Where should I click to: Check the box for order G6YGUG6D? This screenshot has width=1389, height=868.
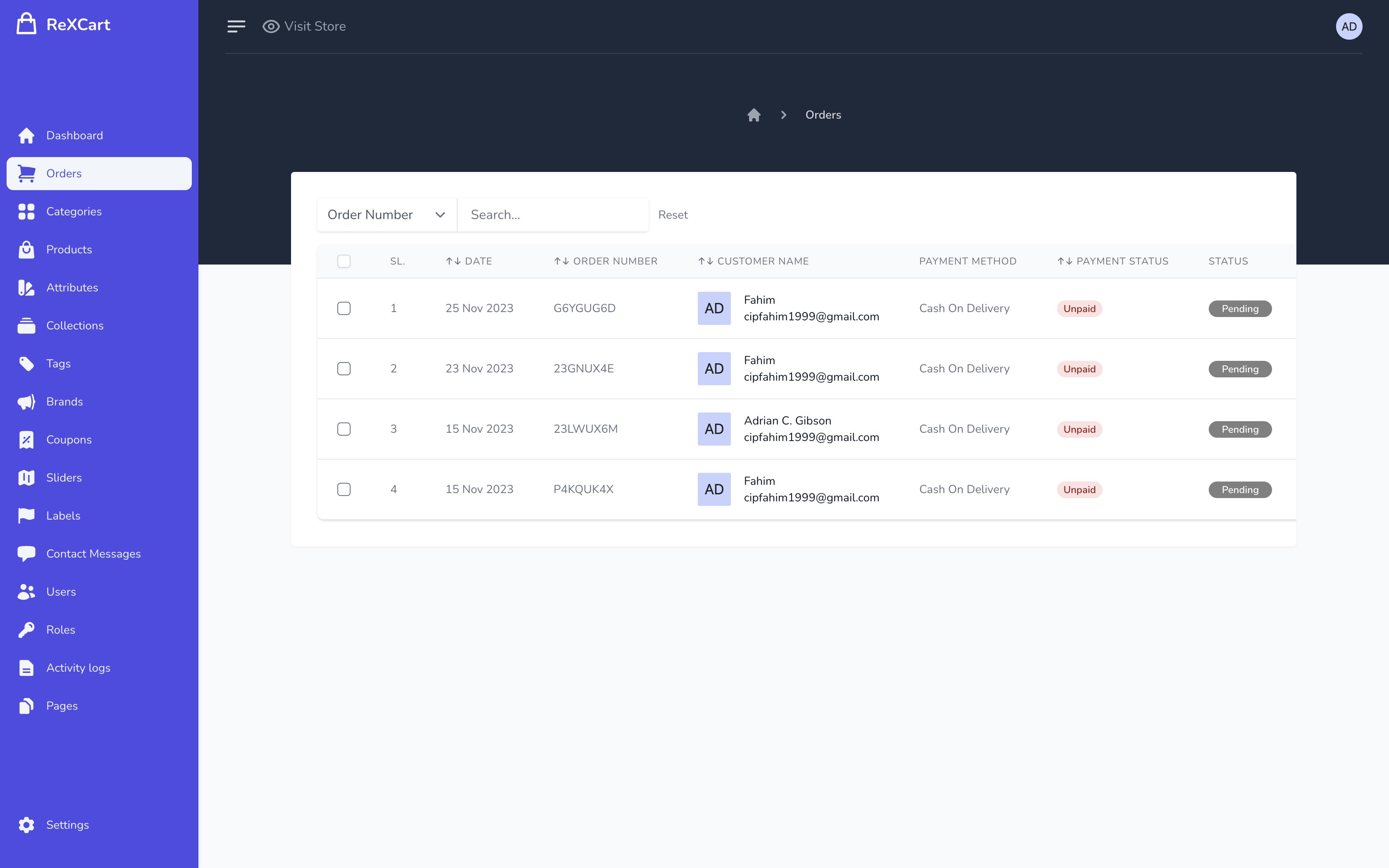pyautogui.click(x=344, y=308)
